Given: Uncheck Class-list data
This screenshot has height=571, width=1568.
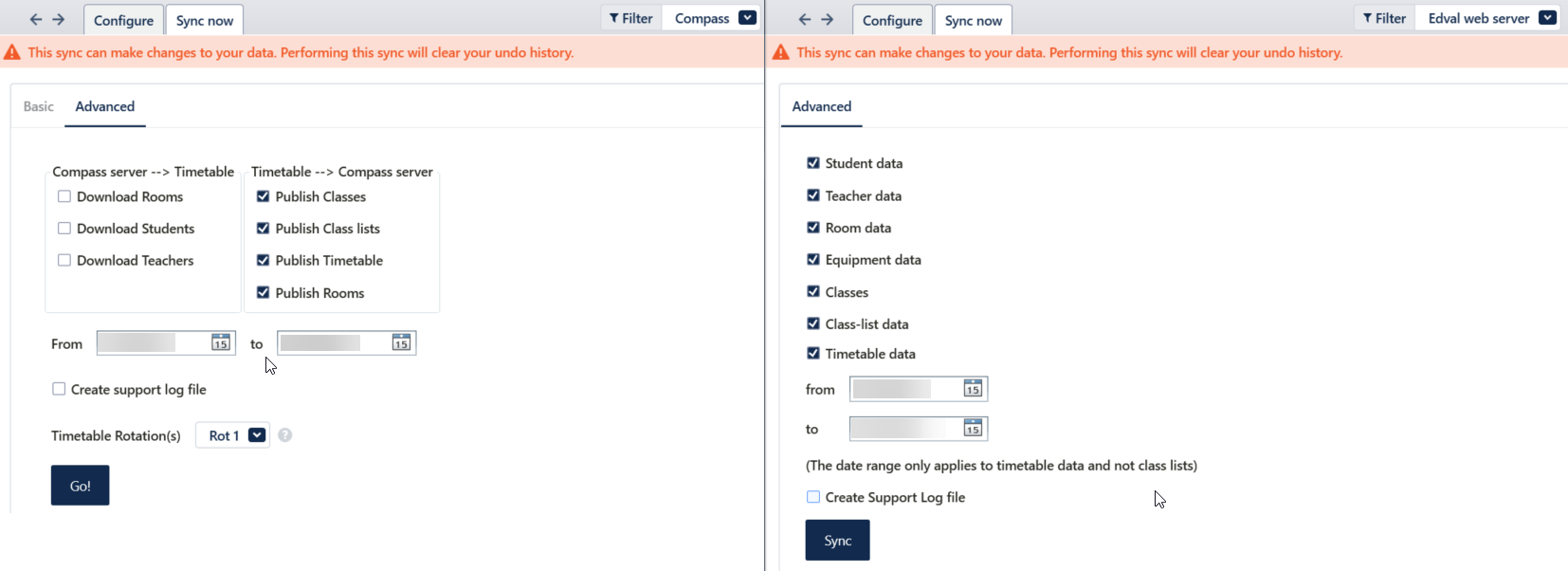Looking at the screenshot, I should tap(813, 323).
